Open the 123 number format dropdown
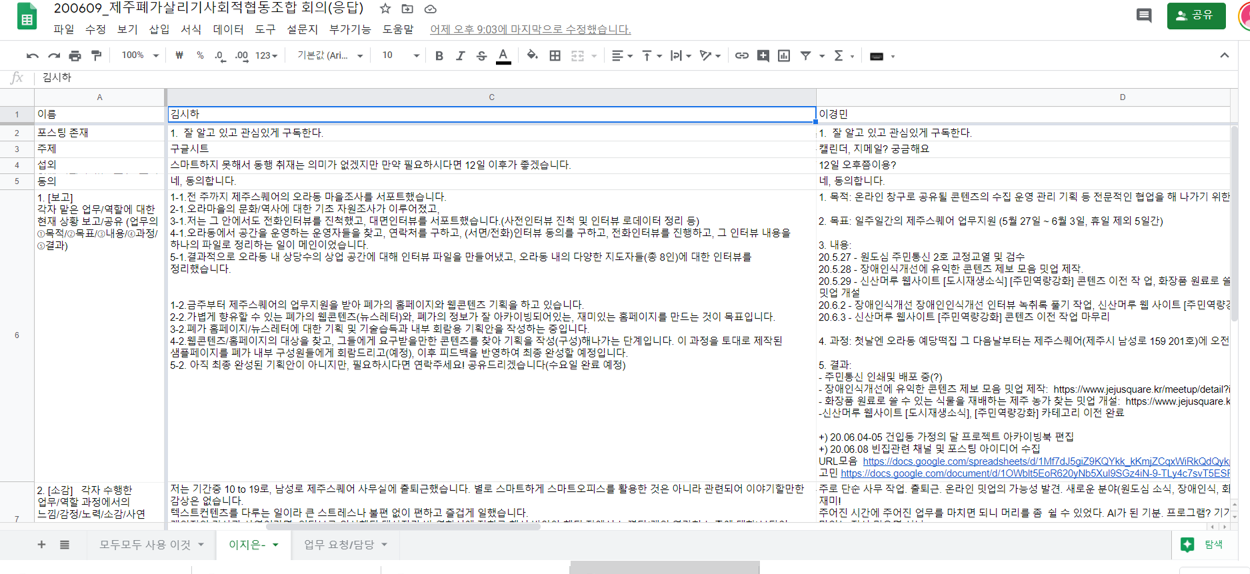The height and width of the screenshot is (574, 1250). point(266,56)
